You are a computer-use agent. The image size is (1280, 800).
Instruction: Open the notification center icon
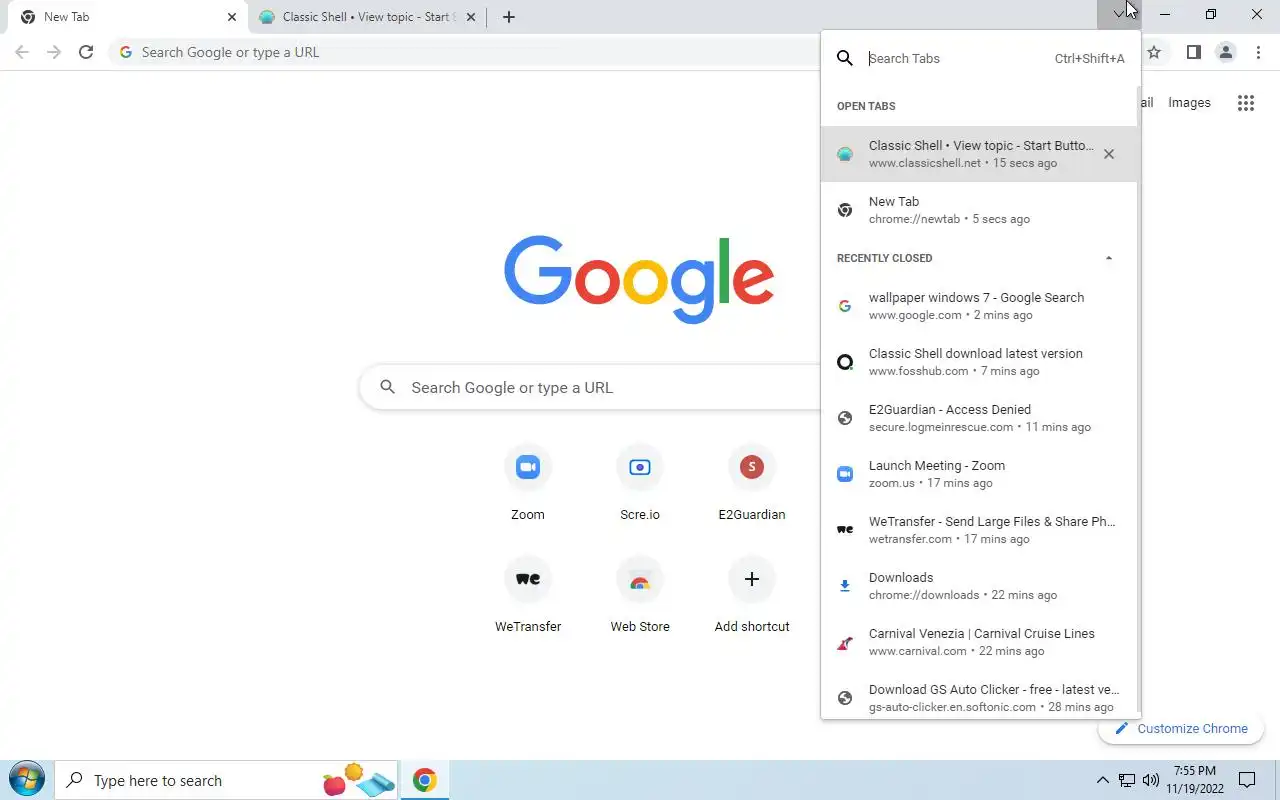(1247, 780)
